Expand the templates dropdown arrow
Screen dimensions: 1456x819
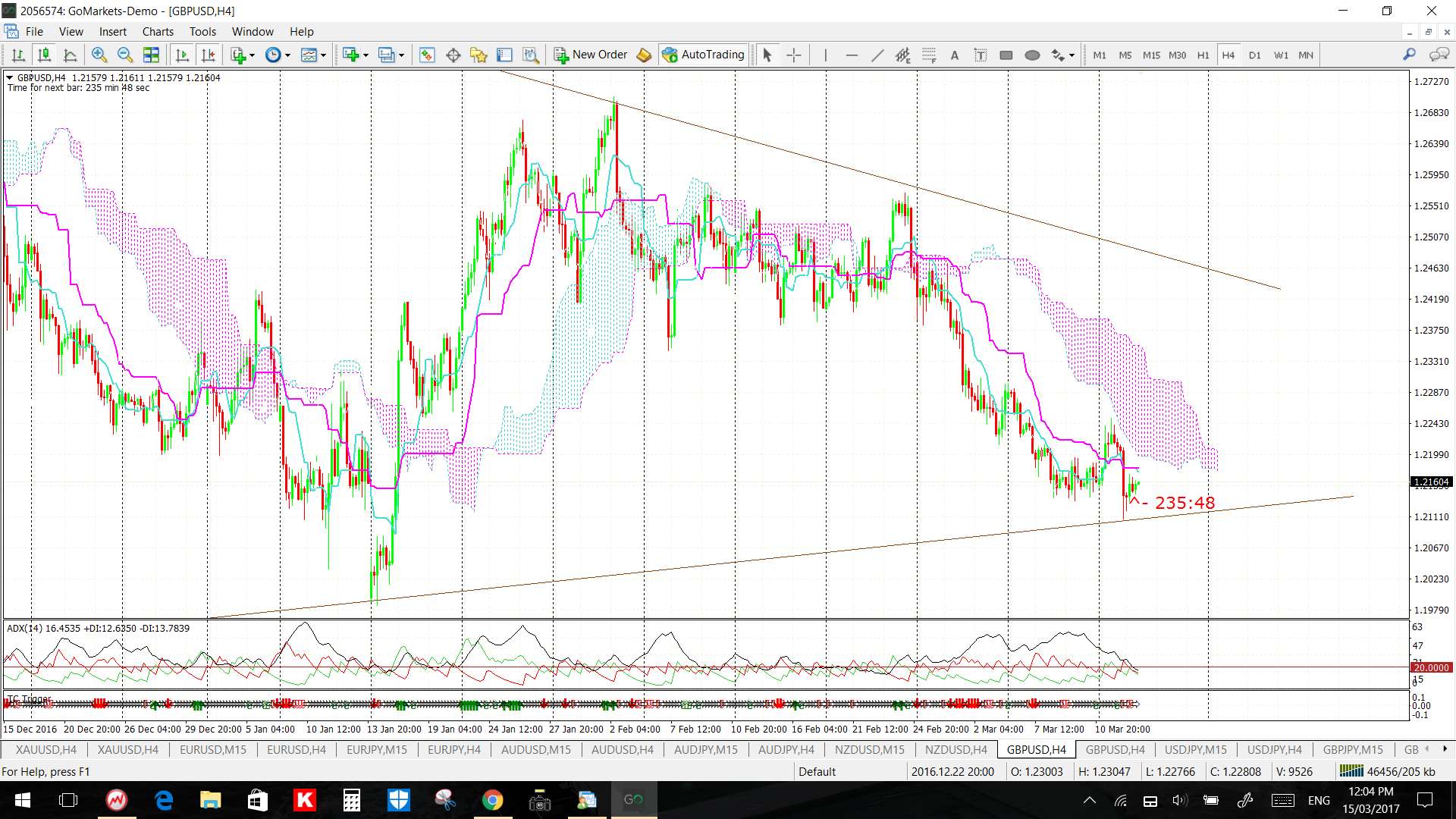coord(323,55)
